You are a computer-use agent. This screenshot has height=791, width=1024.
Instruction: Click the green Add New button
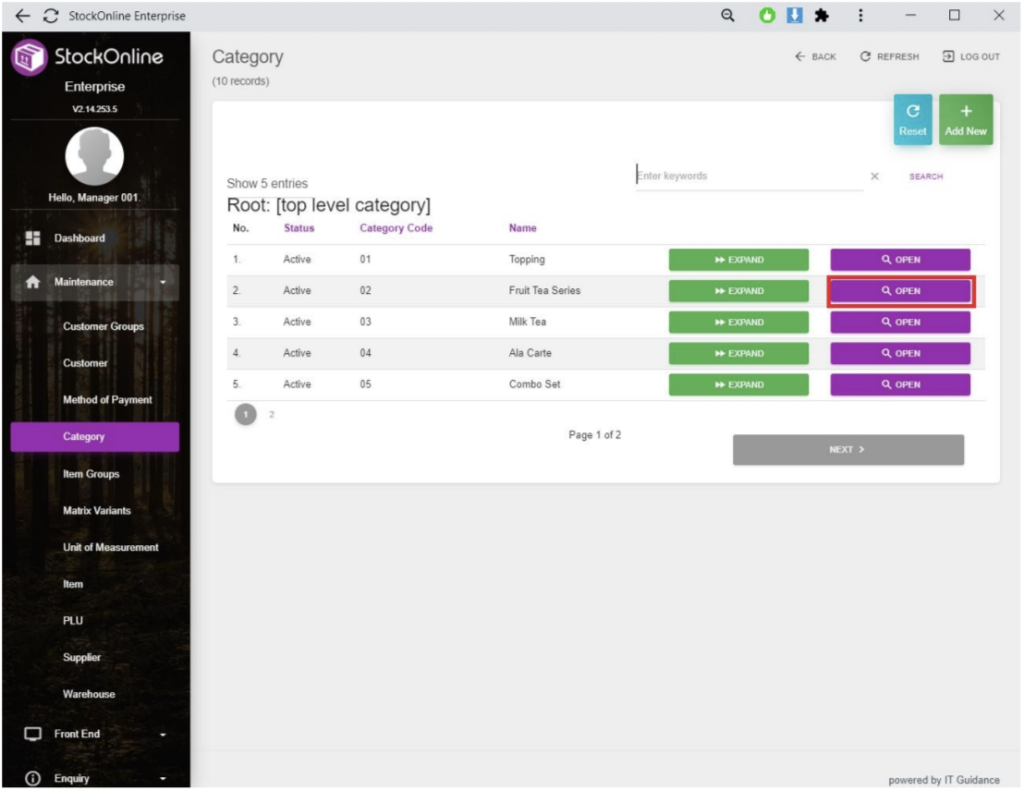click(965, 120)
